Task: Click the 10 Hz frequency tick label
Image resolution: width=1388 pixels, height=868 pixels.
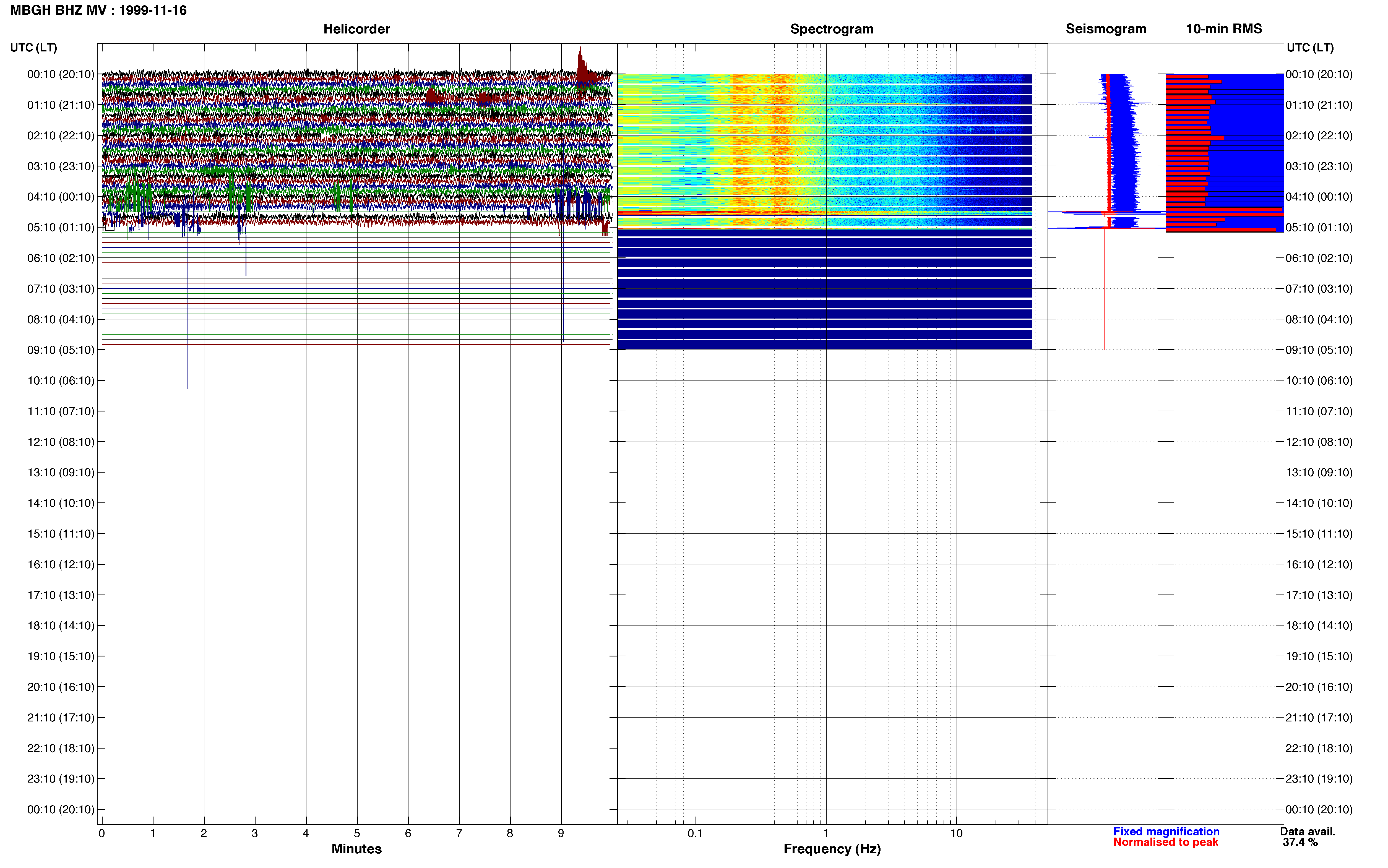Action: coord(956,833)
